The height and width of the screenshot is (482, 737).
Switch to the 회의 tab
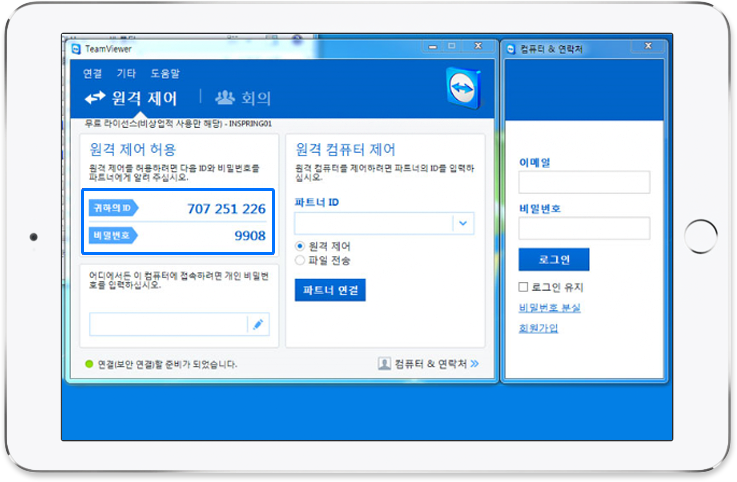[x=243, y=98]
